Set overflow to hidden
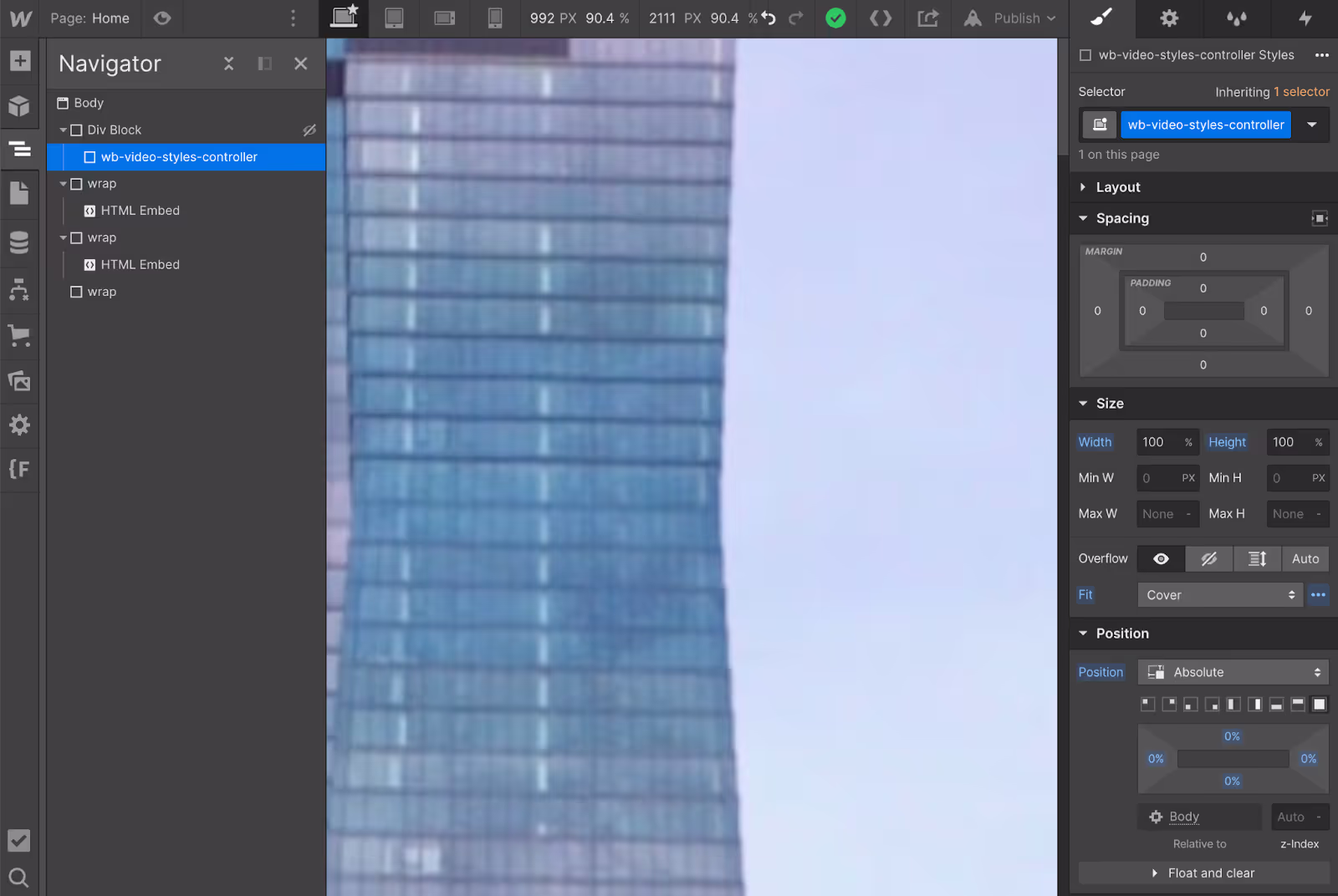The image size is (1338, 896). [x=1209, y=558]
